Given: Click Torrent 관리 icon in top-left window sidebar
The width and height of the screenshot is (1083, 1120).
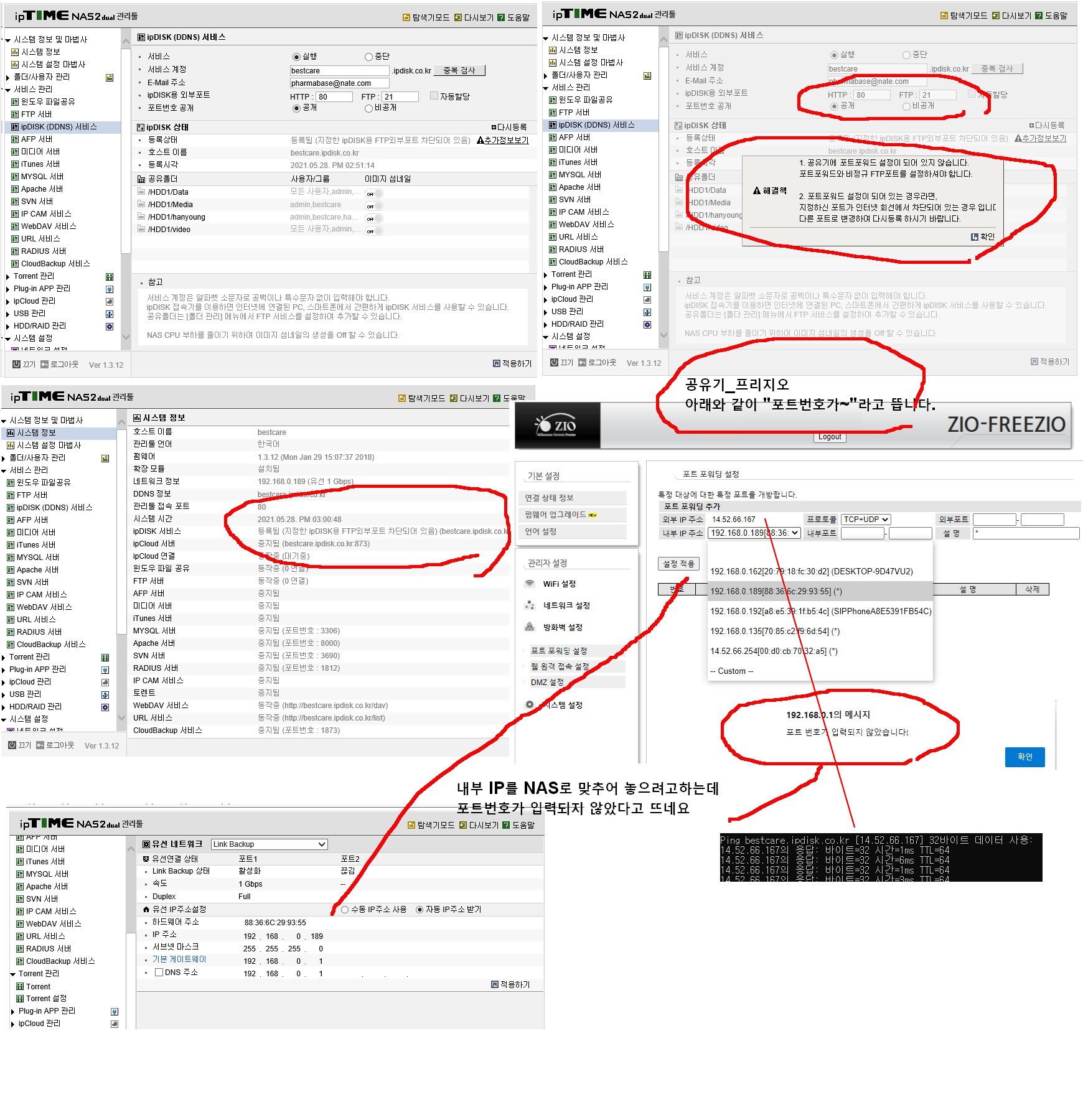Looking at the screenshot, I should pos(110,277).
